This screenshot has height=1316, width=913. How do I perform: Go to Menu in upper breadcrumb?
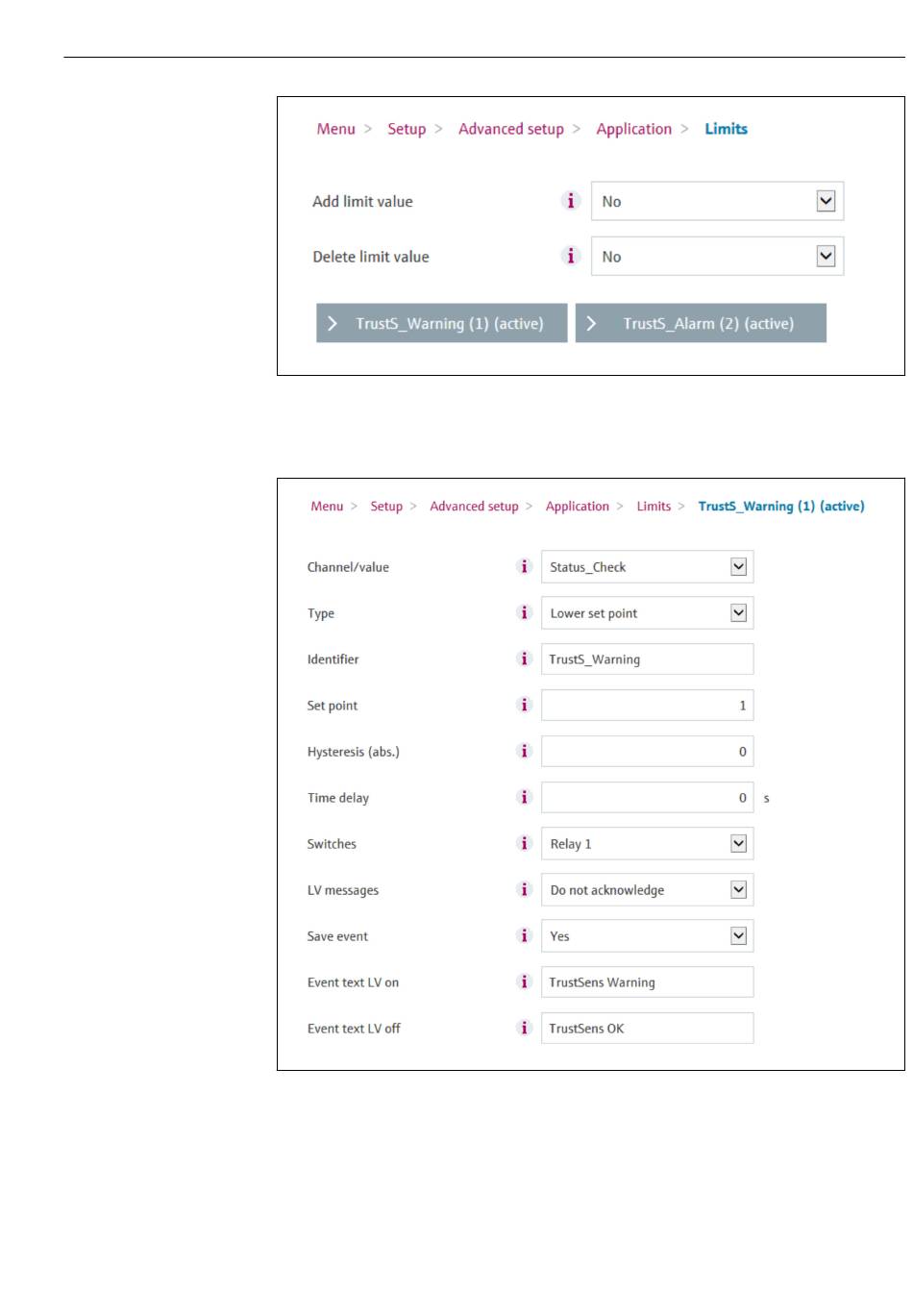(336, 129)
